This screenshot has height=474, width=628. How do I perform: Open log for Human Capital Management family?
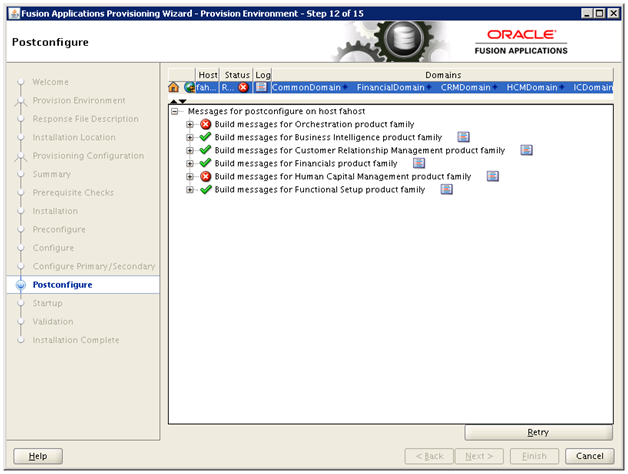(x=493, y=176)
